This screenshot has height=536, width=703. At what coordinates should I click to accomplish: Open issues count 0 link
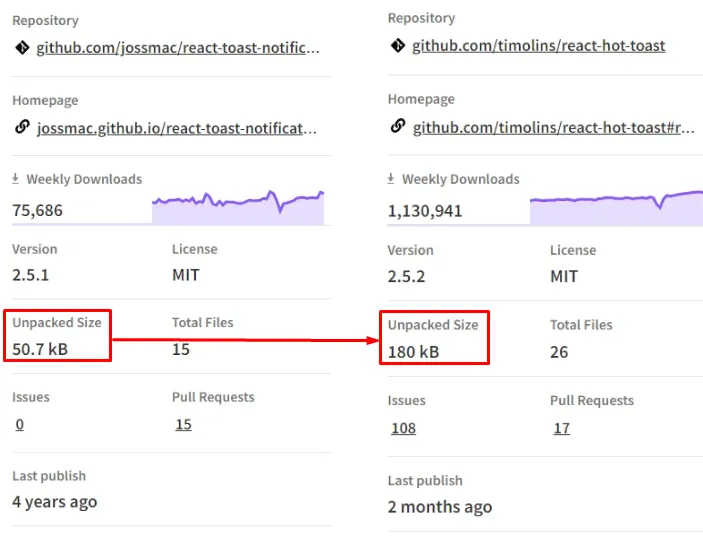[x=19, y=424]
